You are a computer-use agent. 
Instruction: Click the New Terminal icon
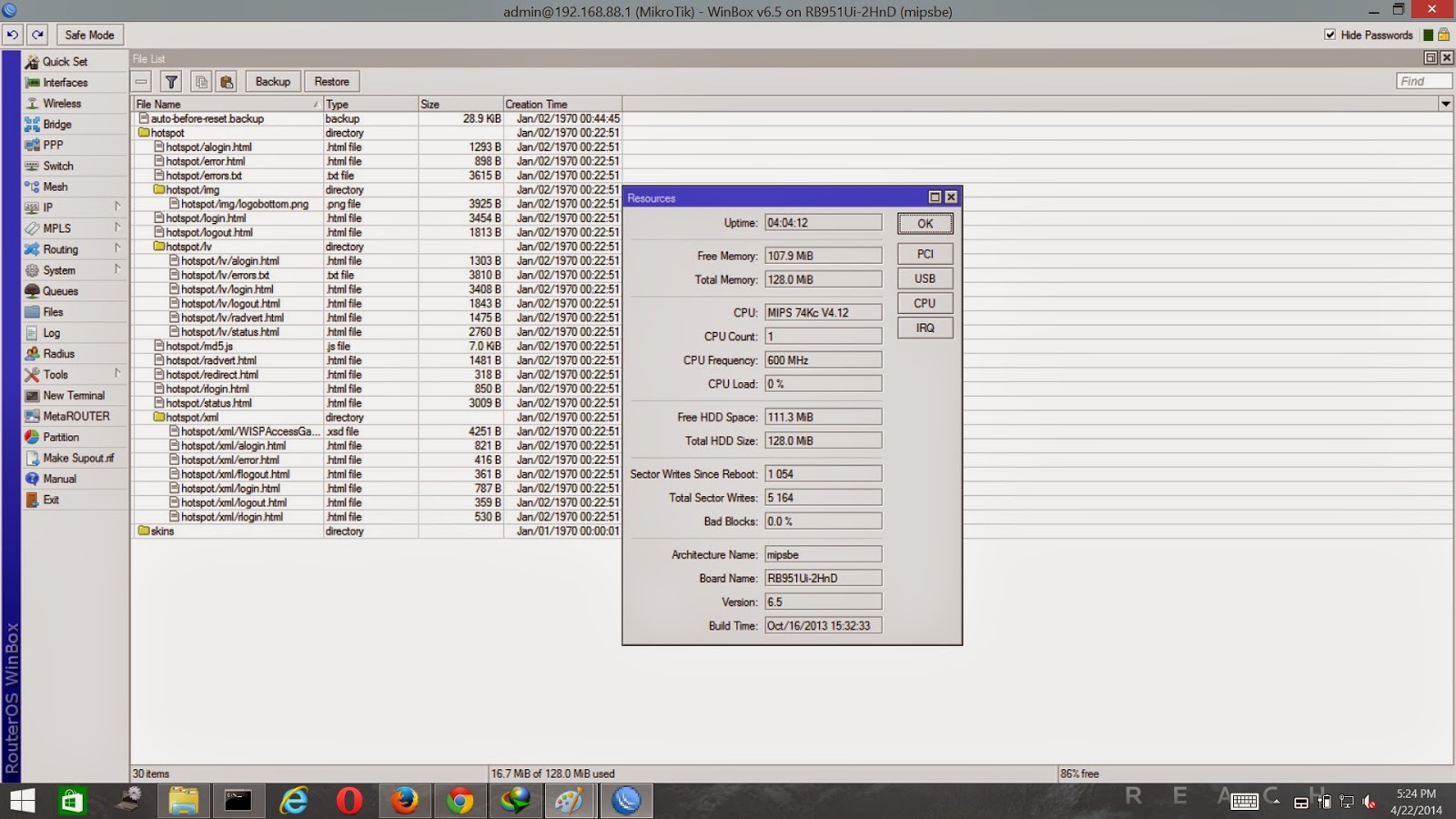pos(32,396)
